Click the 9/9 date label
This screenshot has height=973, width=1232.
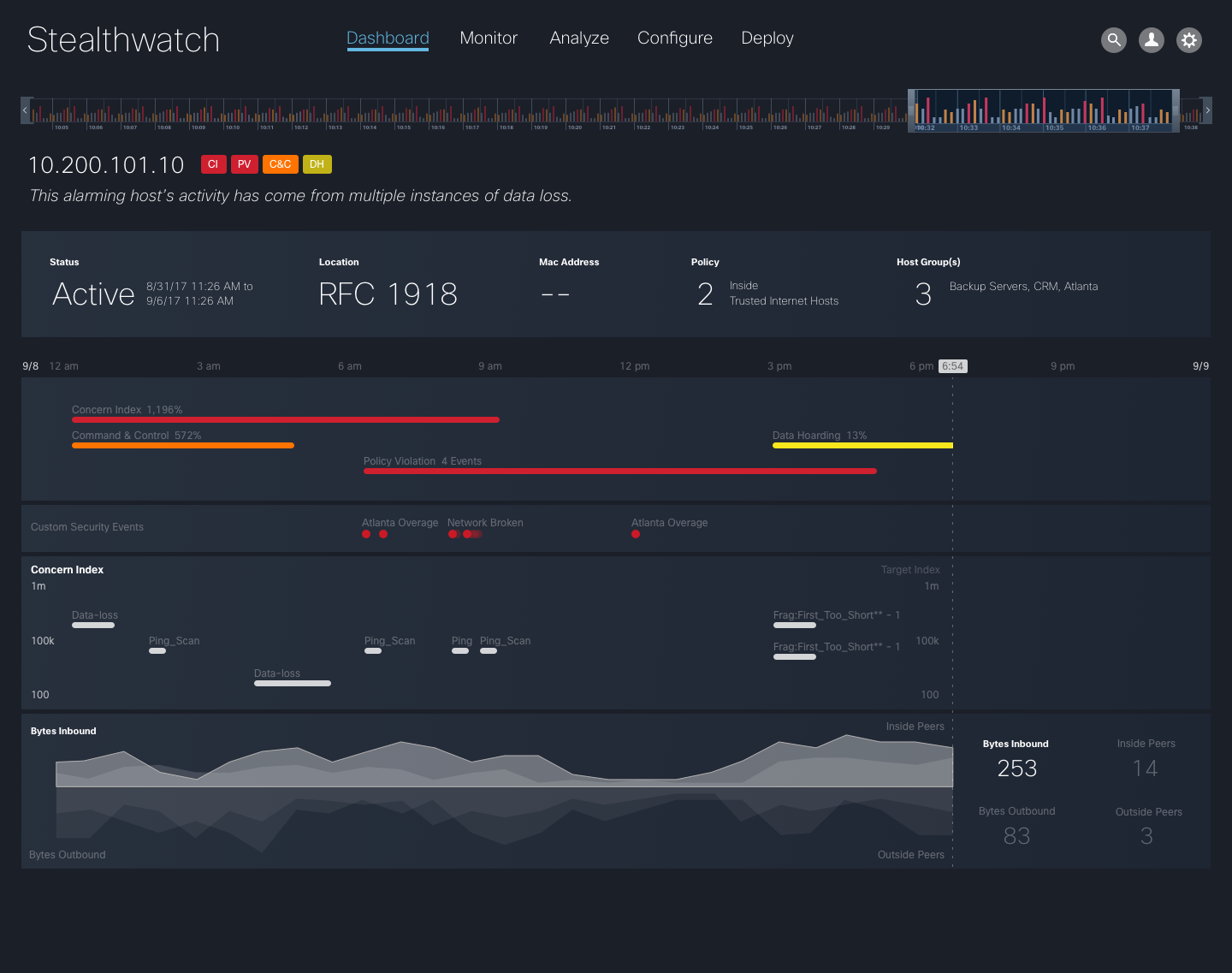tap(1200, 366)
